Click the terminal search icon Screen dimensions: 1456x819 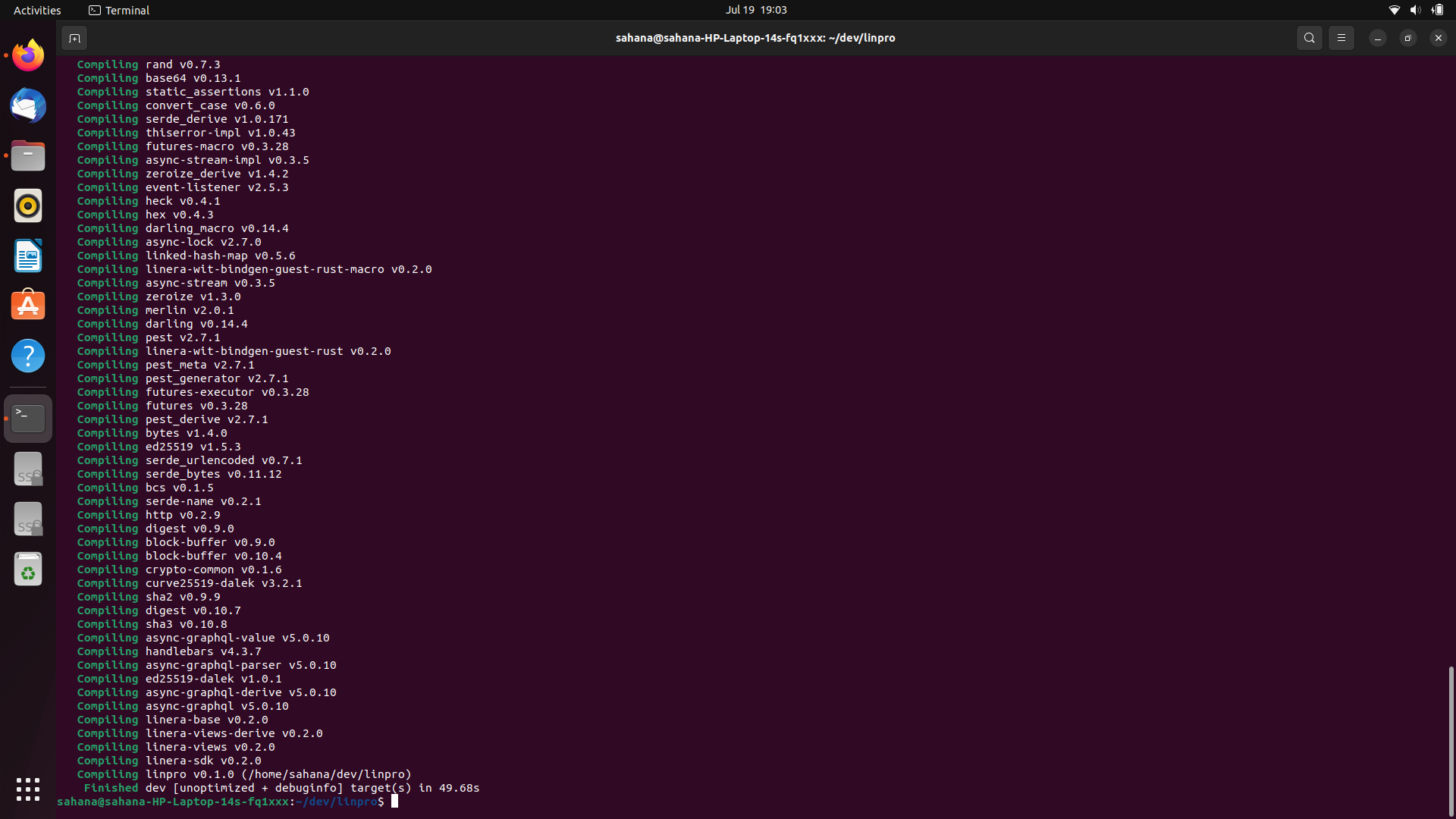pyautogui.click(x=1309, y=38)
